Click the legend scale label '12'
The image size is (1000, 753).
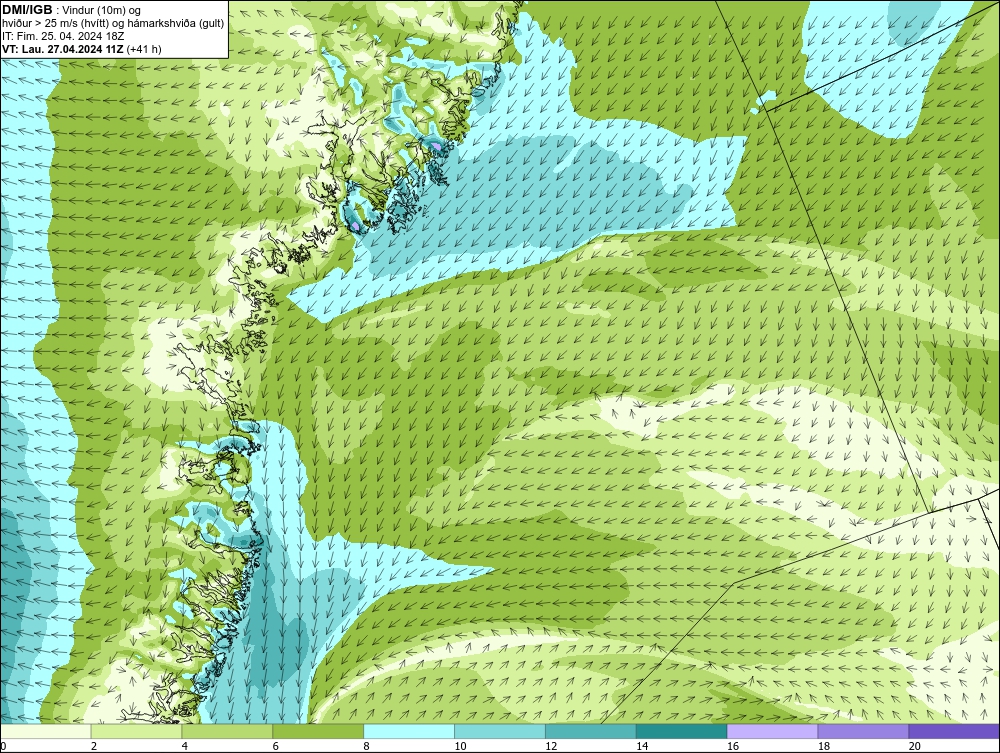(551, 746)
